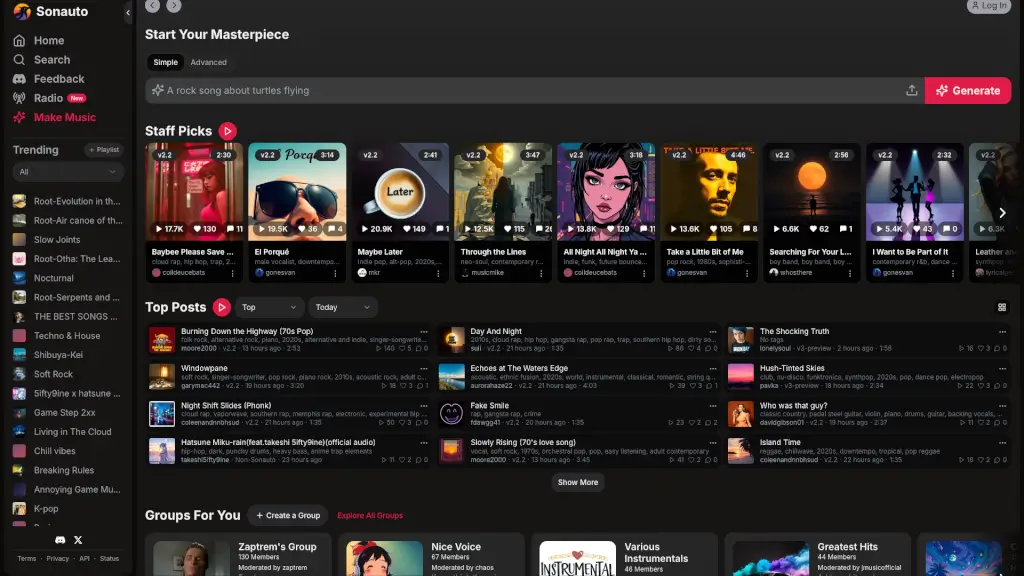Open options menu on Maybe Later card
Screen dimensions: 1024x576
[x=439, y=272]
